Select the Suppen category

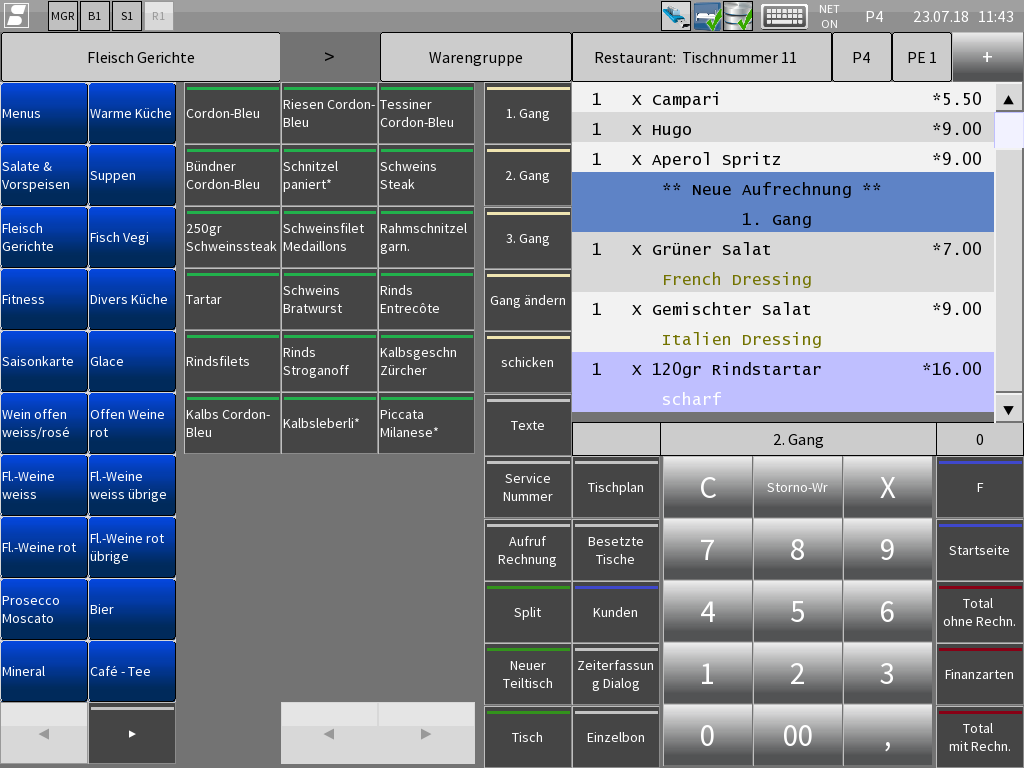132,176
